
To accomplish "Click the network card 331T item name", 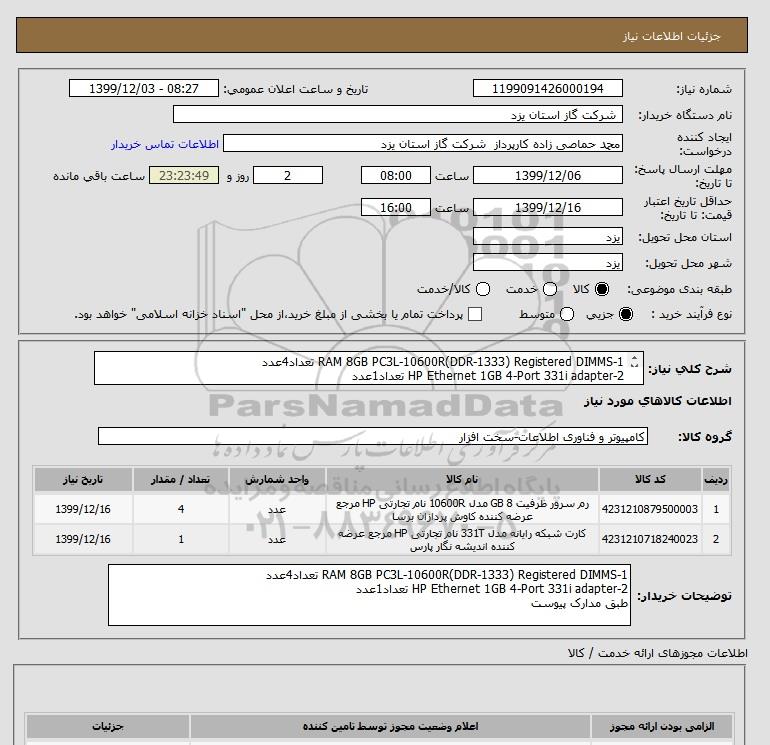I will coord(462,540).
